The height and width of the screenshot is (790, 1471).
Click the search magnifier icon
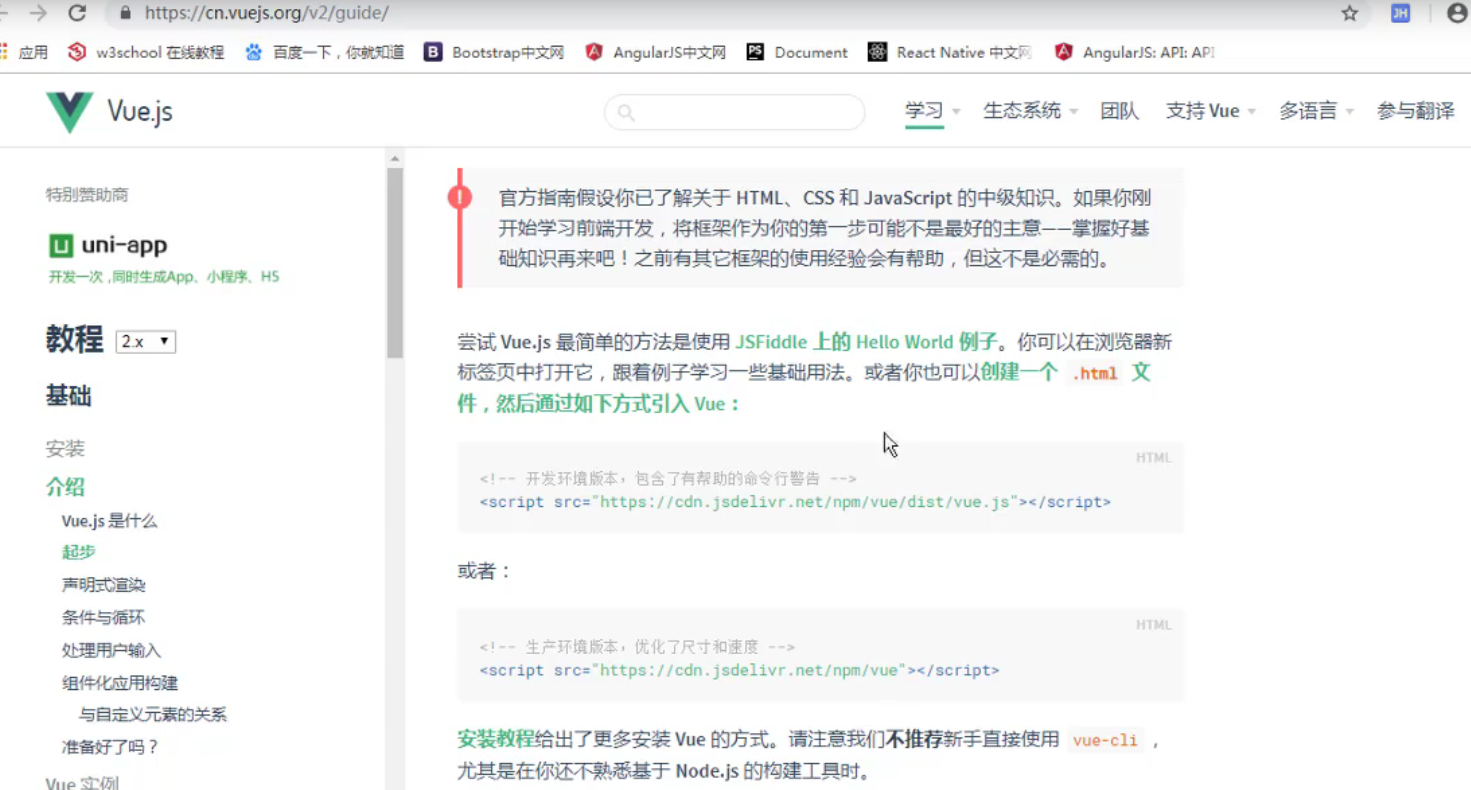coord(624,113)
